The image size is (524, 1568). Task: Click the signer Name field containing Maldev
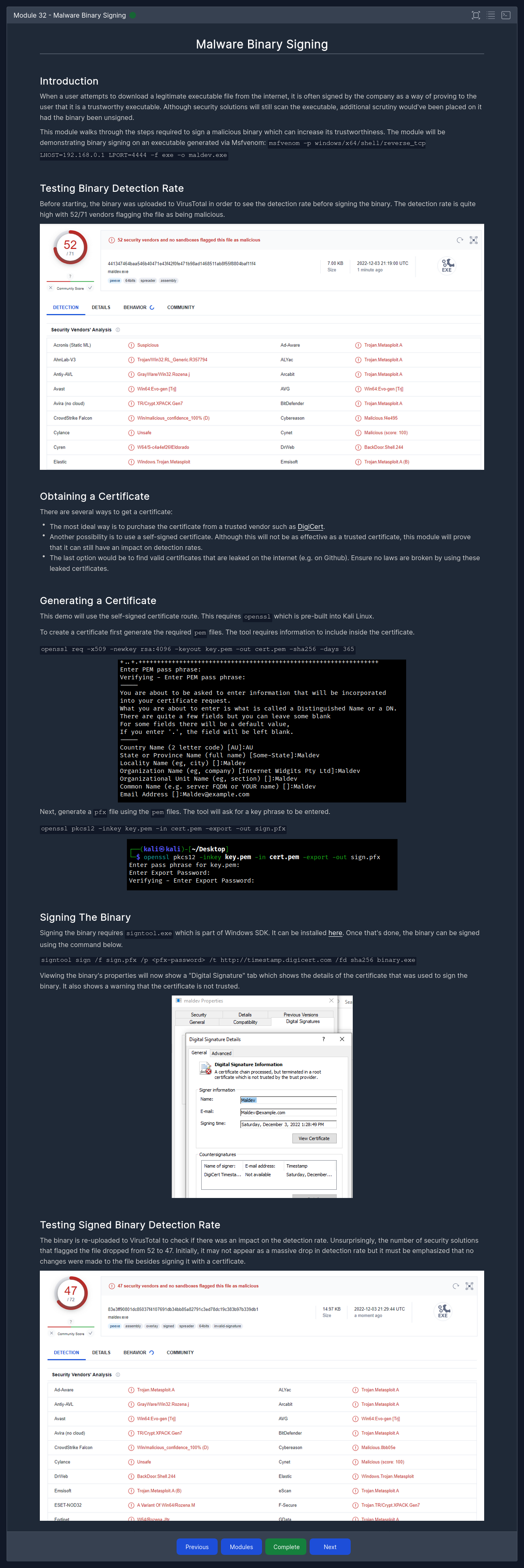click(288, 1100)
